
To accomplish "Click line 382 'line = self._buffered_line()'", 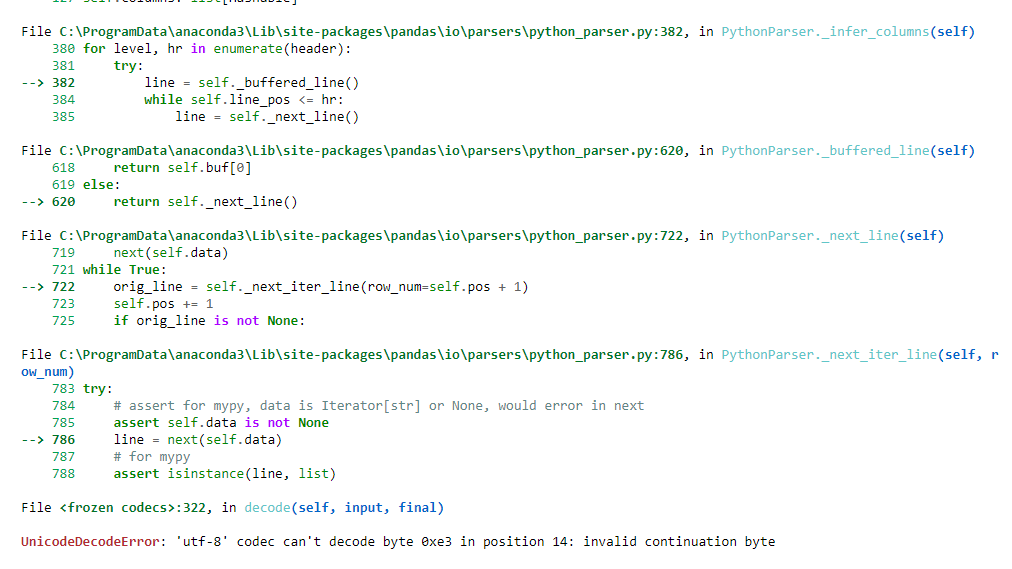I will tap(252, 83).
